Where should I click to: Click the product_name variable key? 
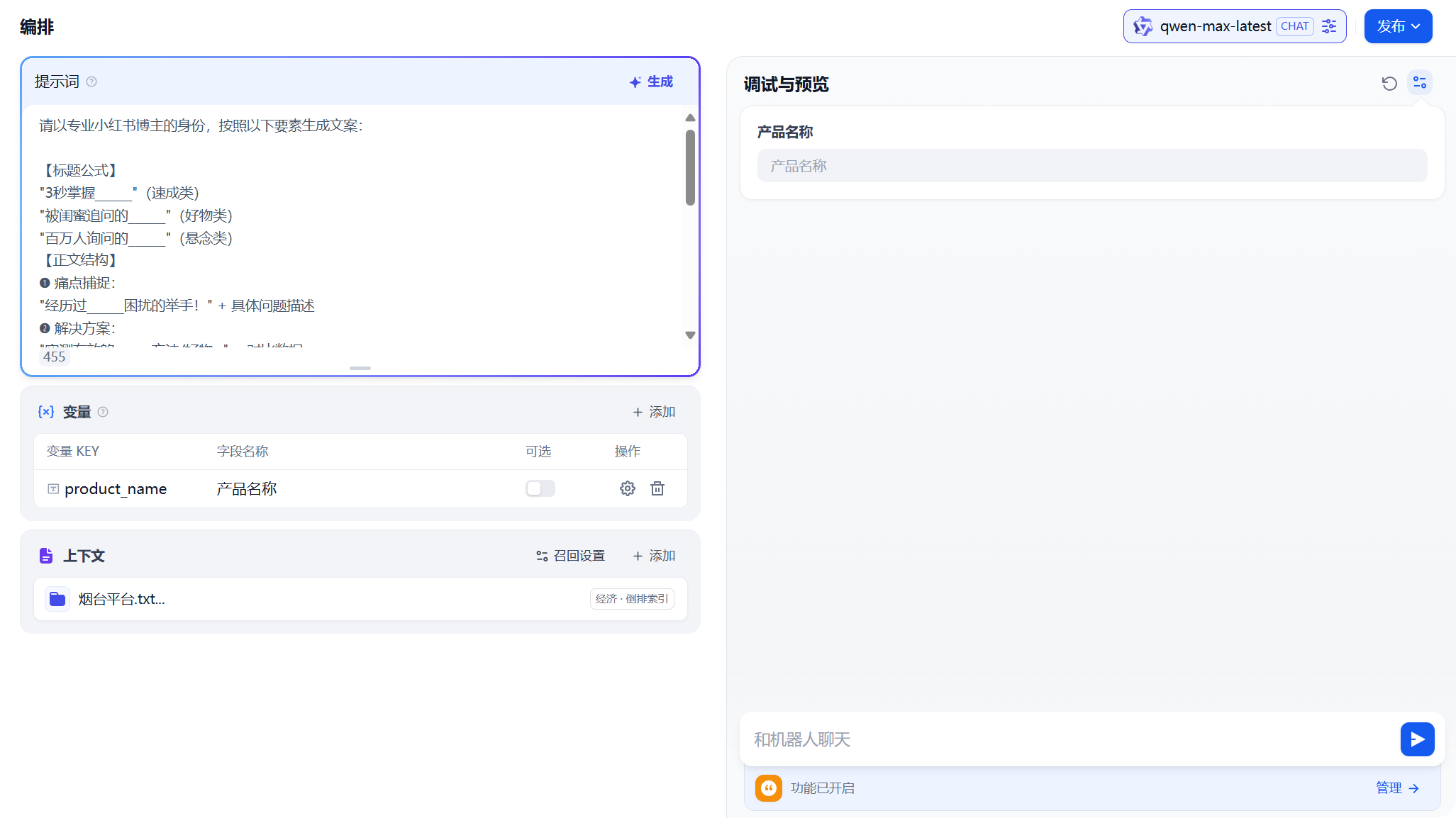116,488
